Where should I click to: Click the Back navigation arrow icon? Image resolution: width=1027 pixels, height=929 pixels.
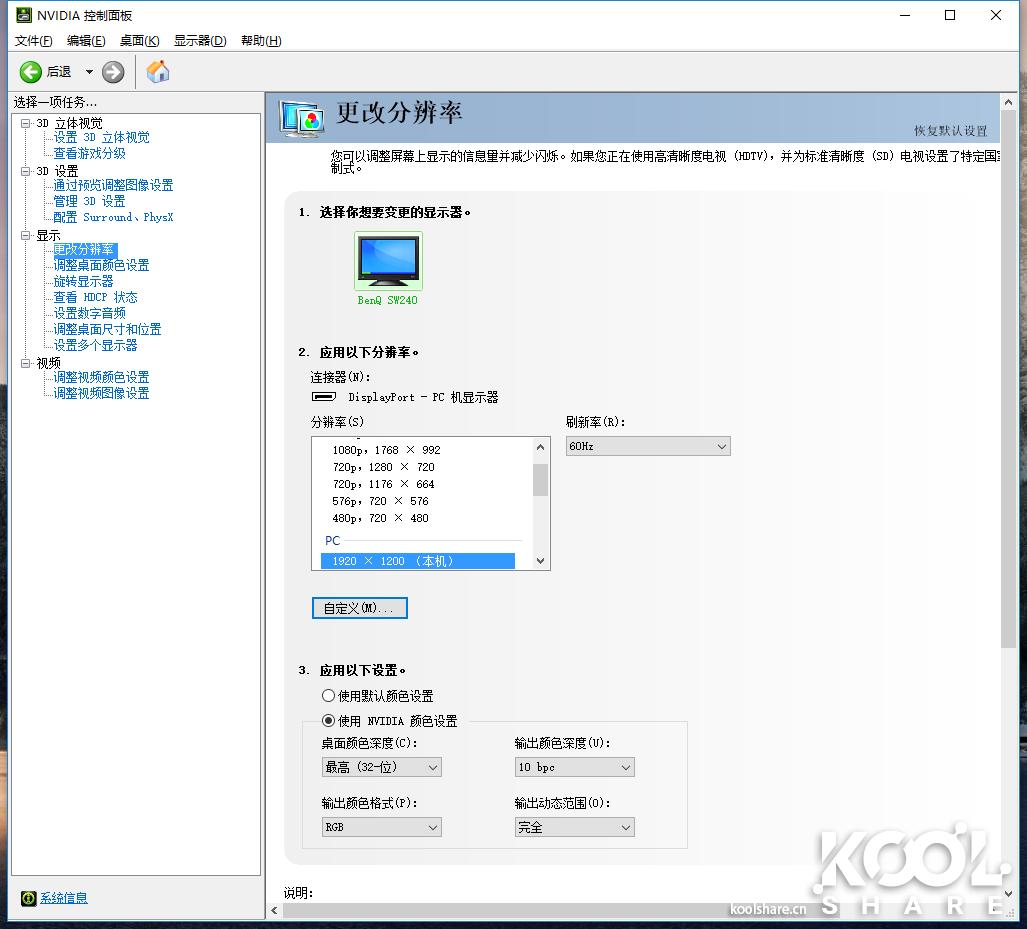31,71
